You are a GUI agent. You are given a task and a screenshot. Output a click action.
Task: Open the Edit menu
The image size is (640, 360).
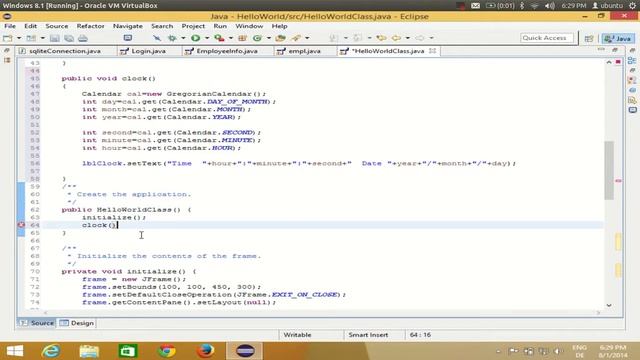(31, 26)
